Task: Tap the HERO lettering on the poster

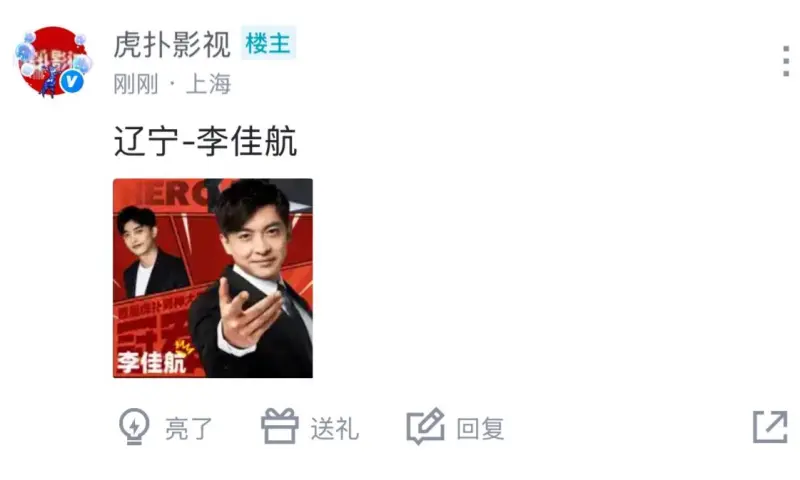Action: click(x=173, y=193)
